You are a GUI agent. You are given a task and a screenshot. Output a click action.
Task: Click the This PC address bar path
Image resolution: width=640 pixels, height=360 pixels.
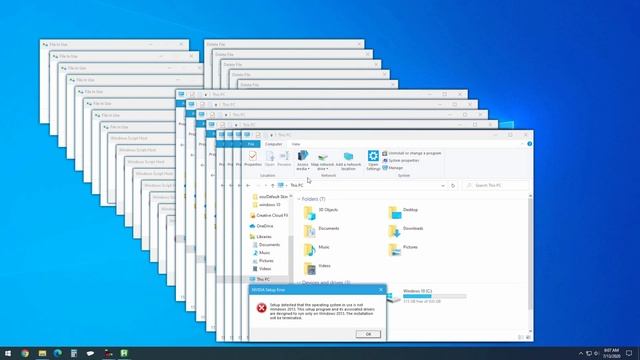click(297, 186)
